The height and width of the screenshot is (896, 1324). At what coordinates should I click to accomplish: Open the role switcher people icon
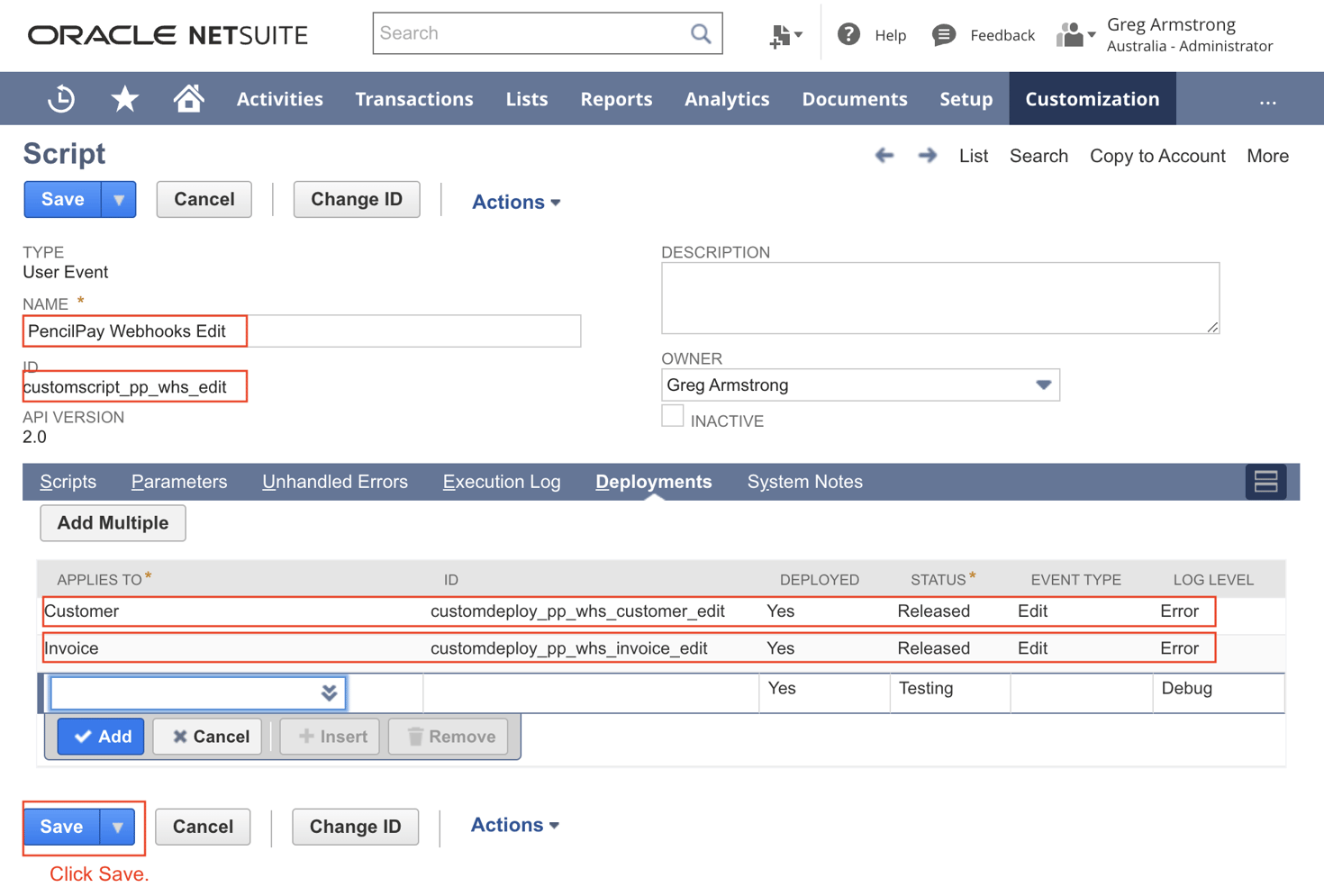click(1072, 34)
